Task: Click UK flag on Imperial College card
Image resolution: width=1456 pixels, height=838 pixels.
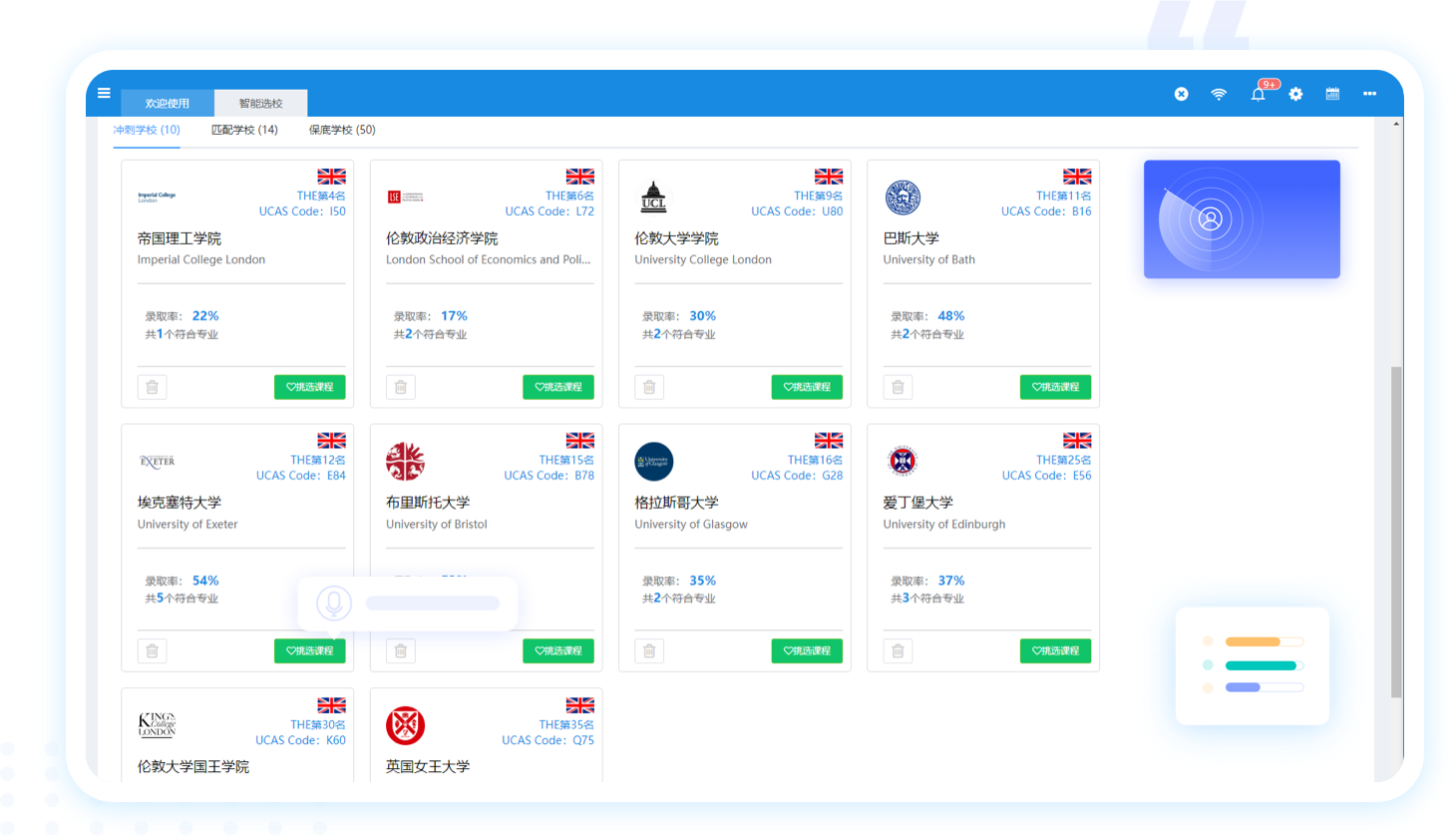Action: (332, 177)
